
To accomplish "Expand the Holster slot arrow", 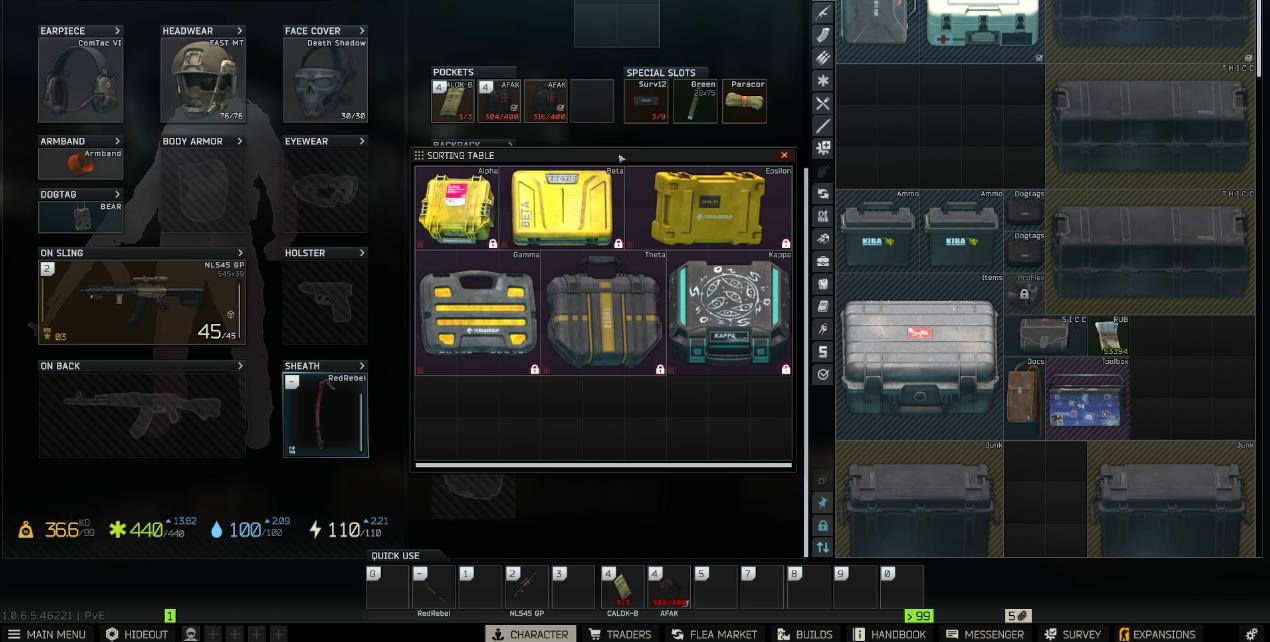I will (362, 253).
